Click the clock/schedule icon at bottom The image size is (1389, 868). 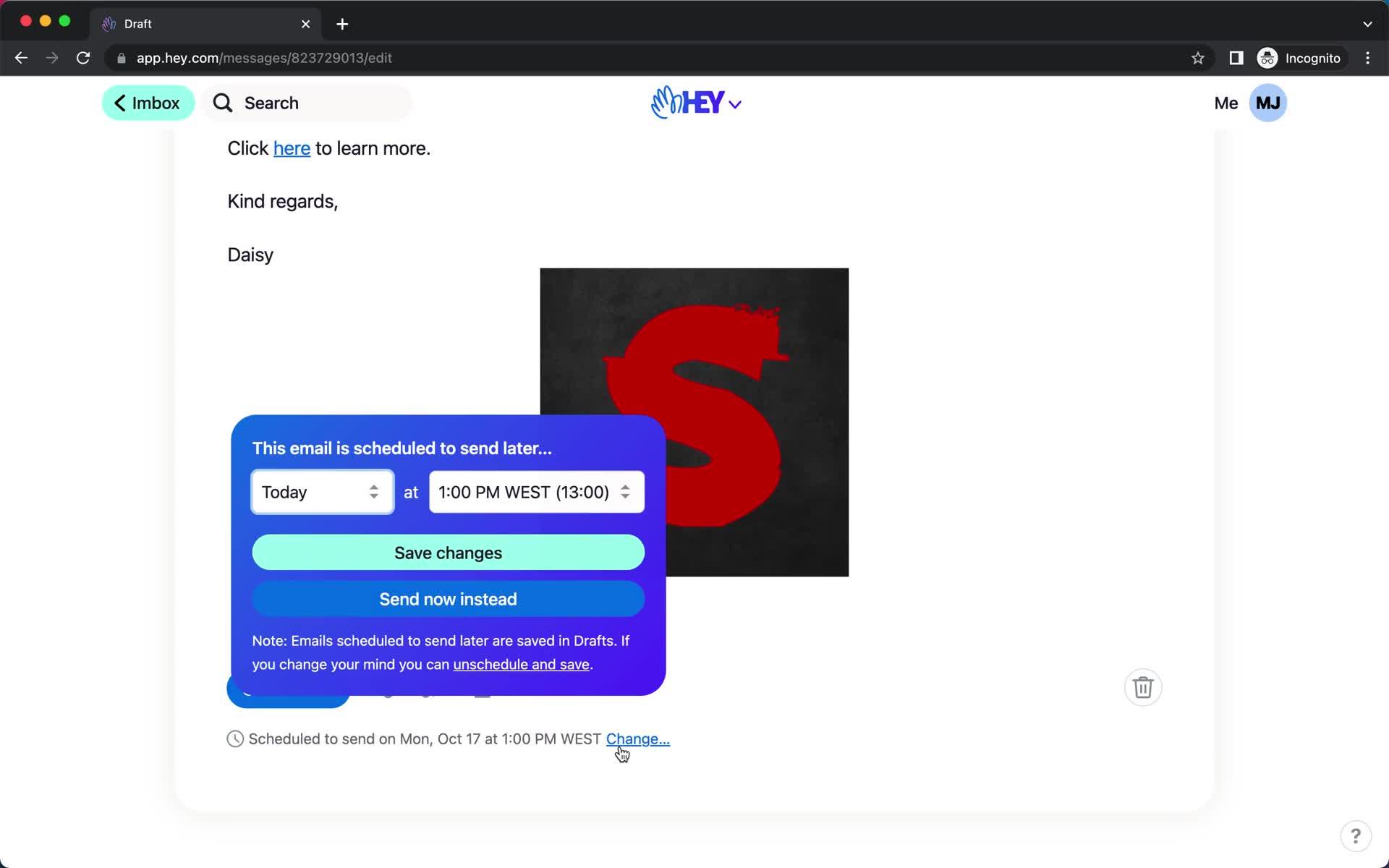pyautogui.click(x=235, y=739)
